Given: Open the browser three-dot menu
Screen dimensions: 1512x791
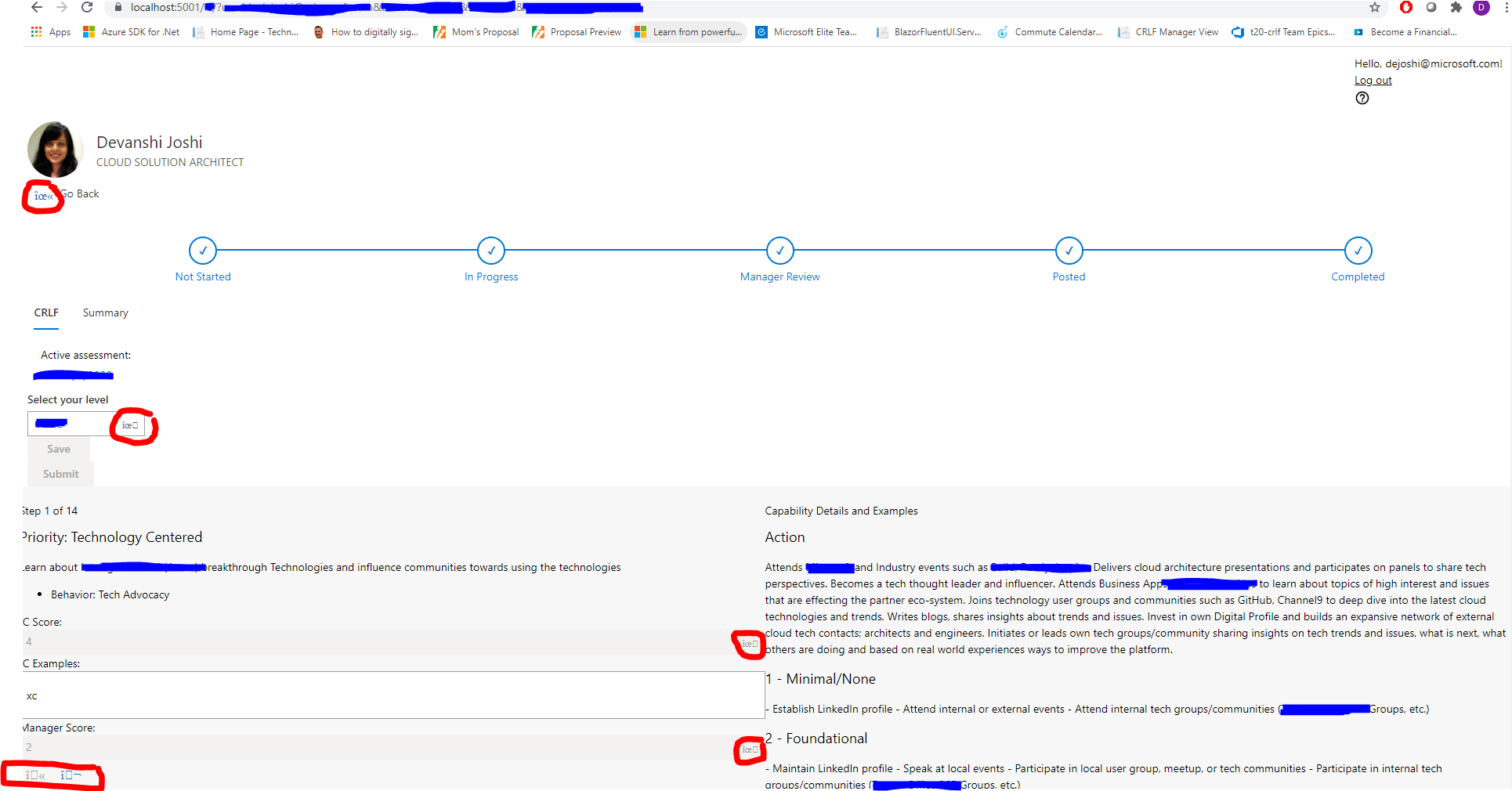Looking at the screenshot, I should click(1505, 8).
